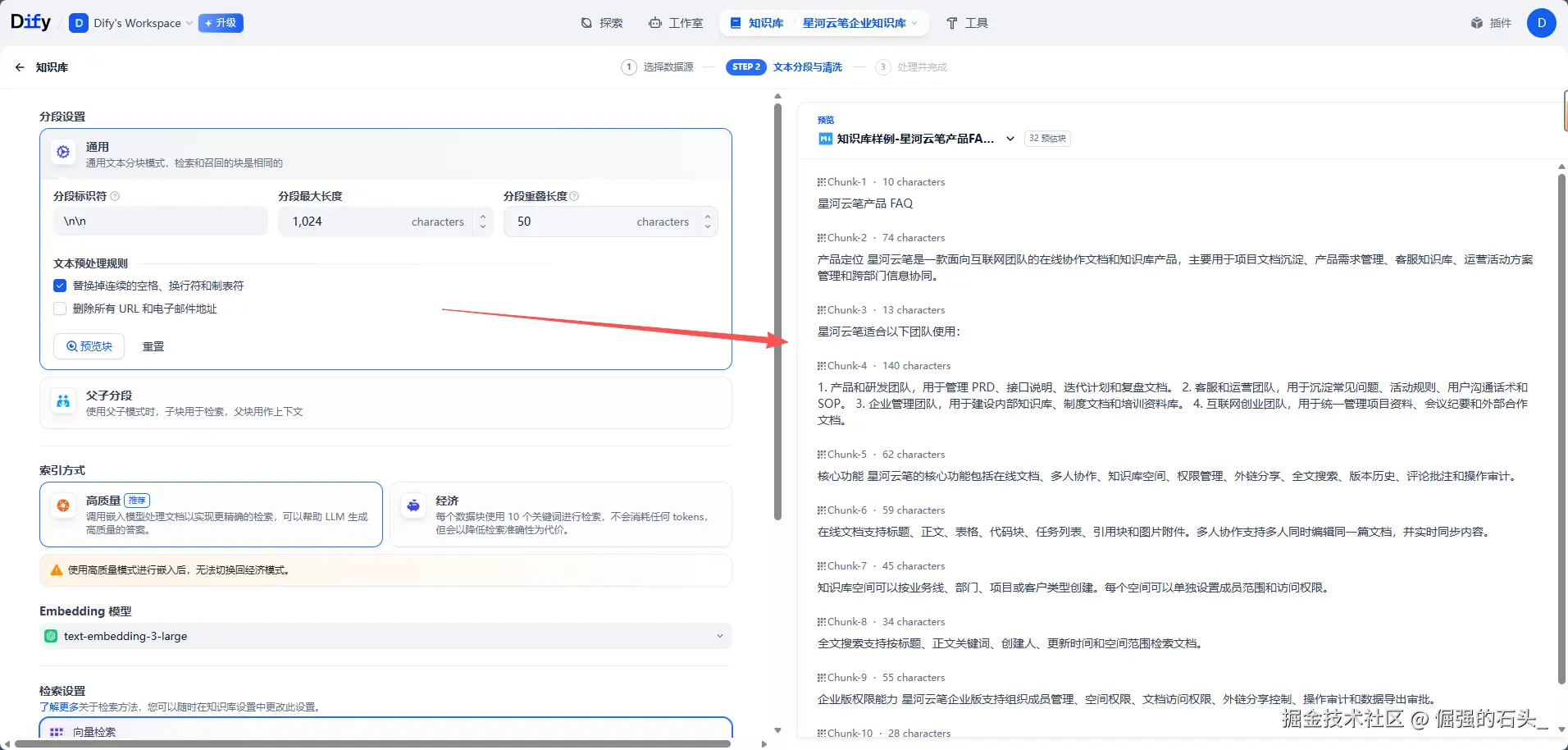
Task: Select the 向量检索 retrieval option
Action: (385, 729)
